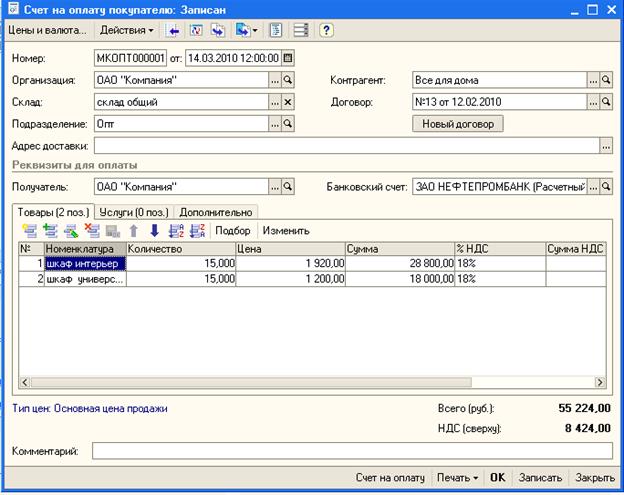Screen dimensions: 624x495
Task: Click into the Комментарий input field
Action: click(x=352, y=451)
